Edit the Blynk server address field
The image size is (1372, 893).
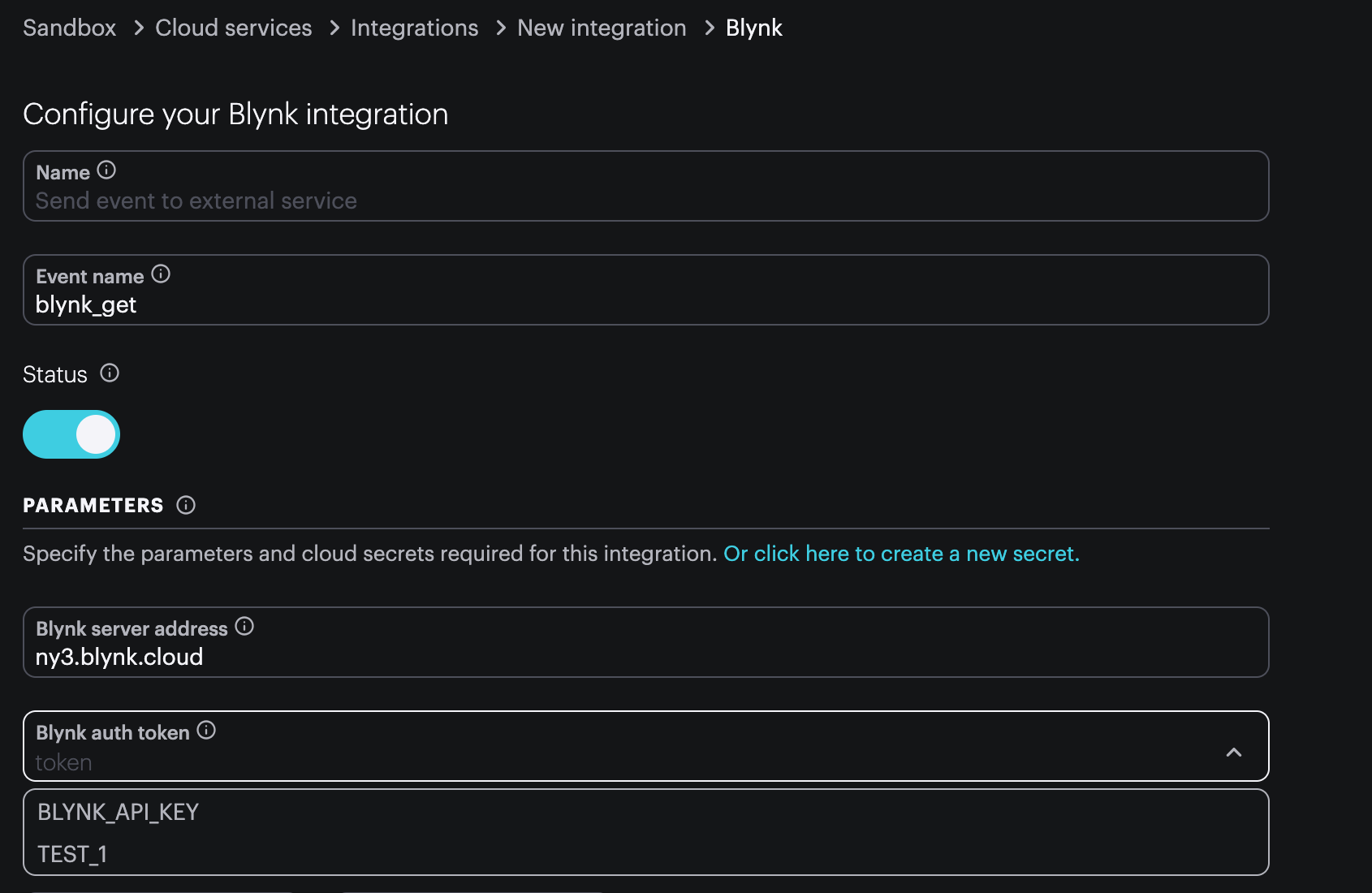(x=646, y=642)
